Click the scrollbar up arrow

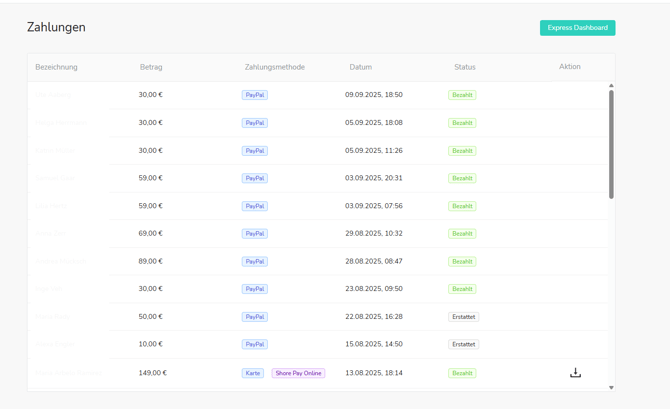(611, 86)
